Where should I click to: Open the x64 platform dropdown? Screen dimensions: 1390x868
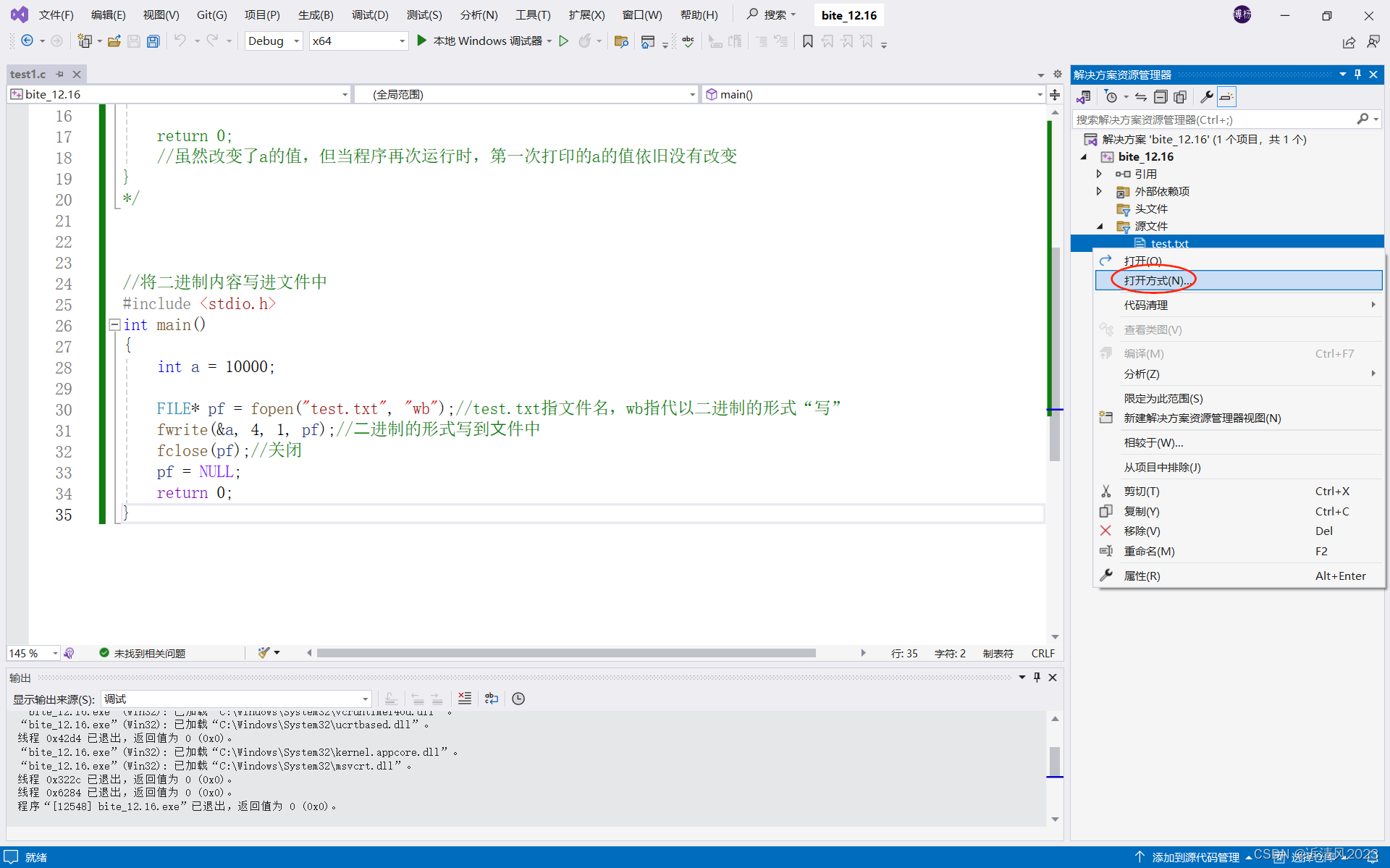(402, 41)
